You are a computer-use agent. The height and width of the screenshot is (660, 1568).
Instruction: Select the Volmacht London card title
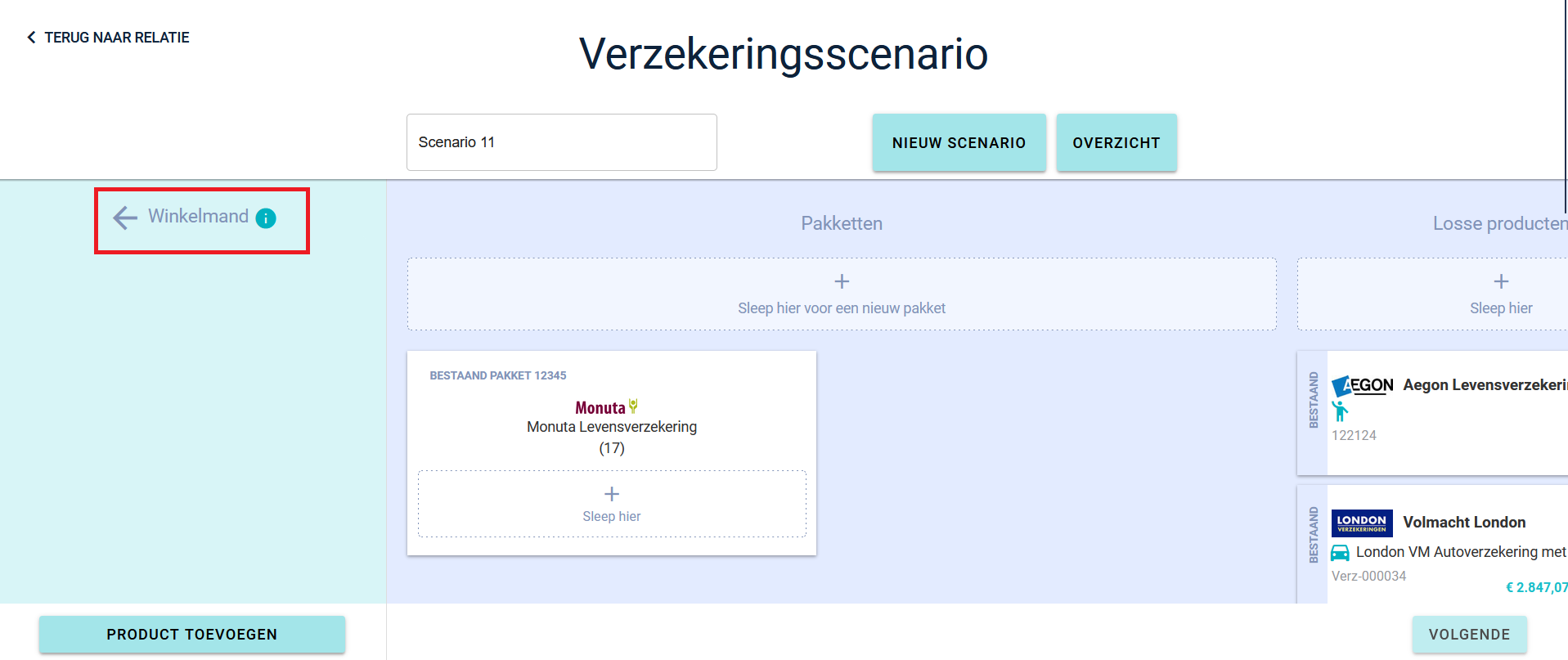point(1464,523)
